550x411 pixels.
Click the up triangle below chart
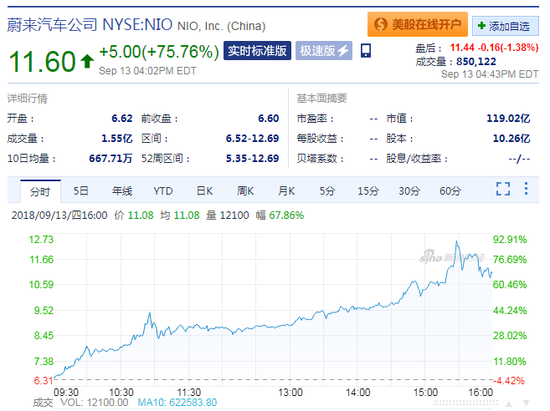[509, 403]
